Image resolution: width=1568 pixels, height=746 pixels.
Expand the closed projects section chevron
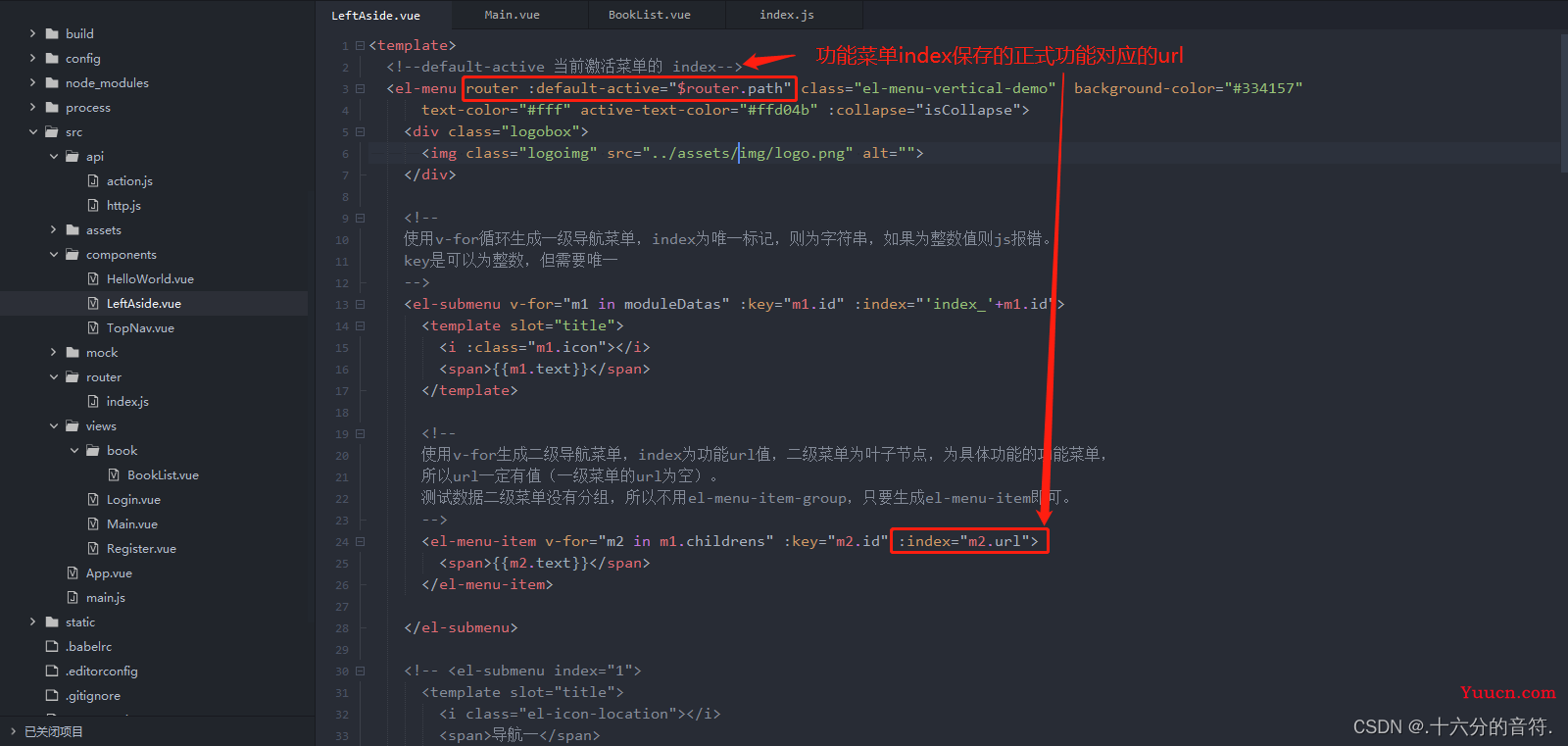coord(13,731)
